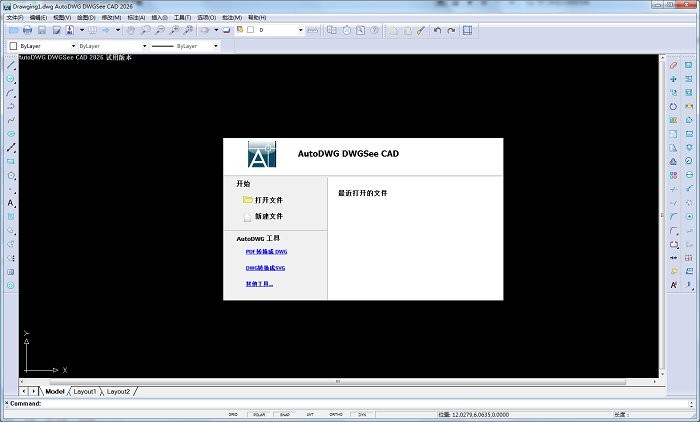
Task: Select the Arc draw tool
Action: click(11, 93)
